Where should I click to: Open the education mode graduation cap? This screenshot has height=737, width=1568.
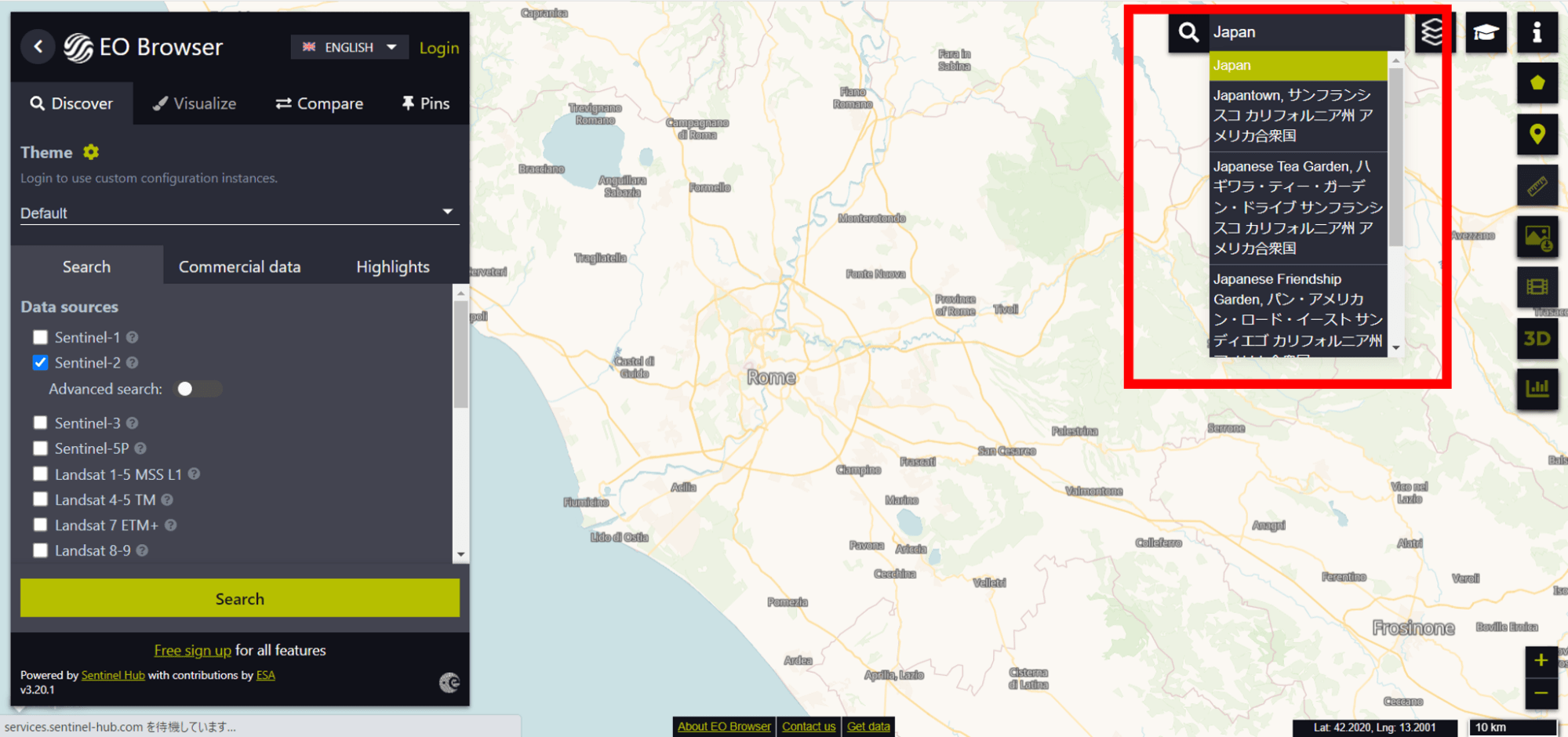coord(1485,33)
